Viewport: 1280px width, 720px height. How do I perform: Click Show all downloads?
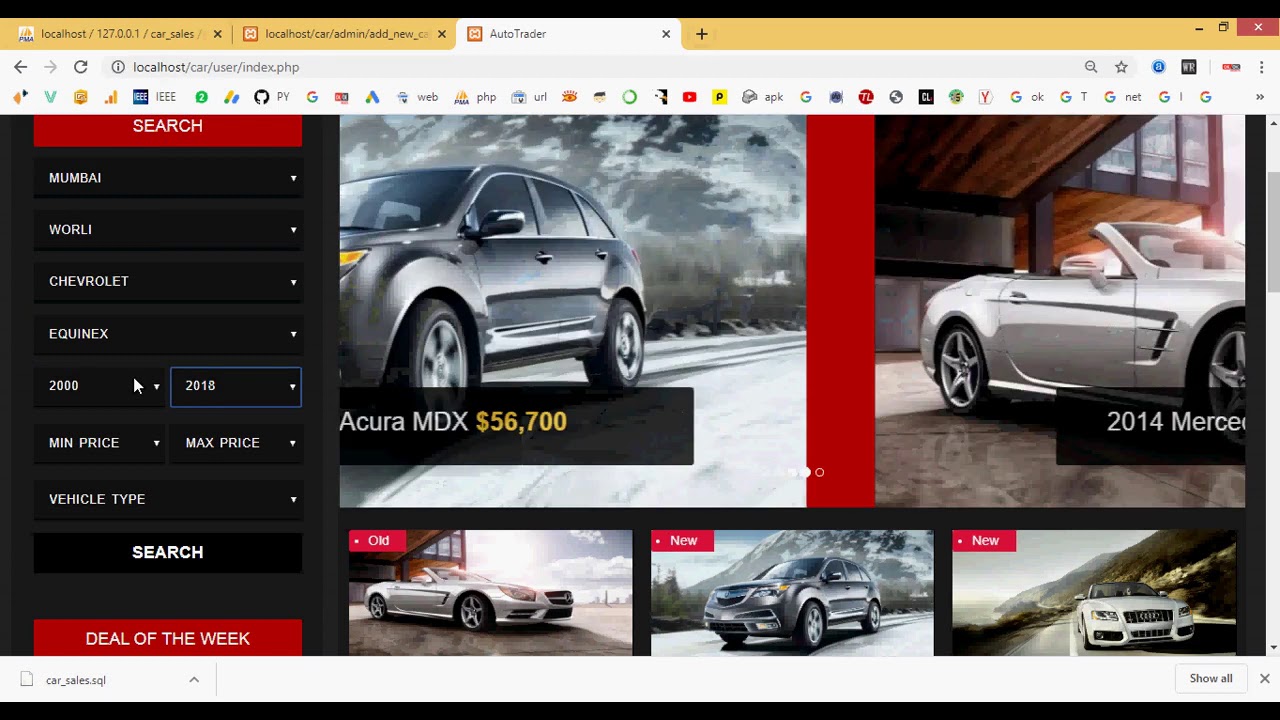point(1211,679)
